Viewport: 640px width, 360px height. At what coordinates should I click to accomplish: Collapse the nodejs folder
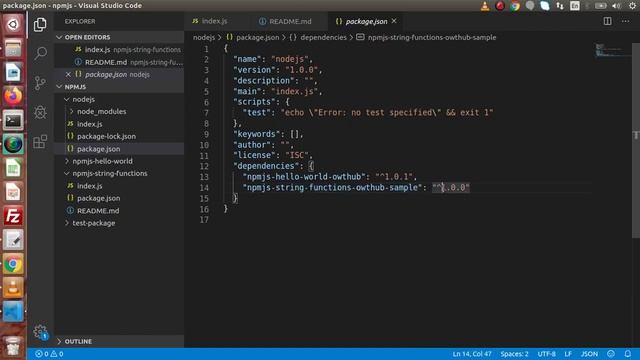(x=120, y=99)
